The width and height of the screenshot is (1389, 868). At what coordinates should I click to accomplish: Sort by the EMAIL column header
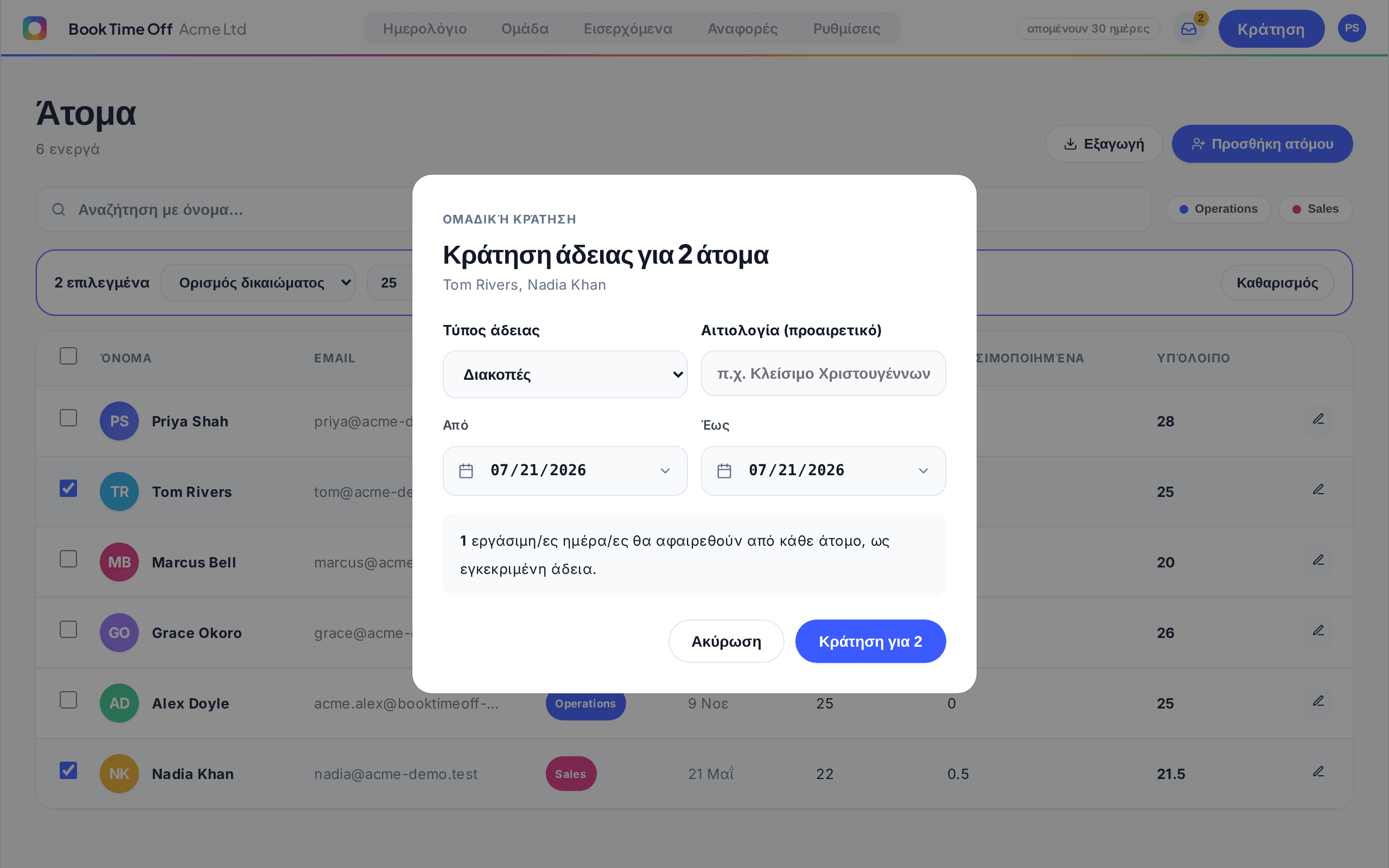335,358
